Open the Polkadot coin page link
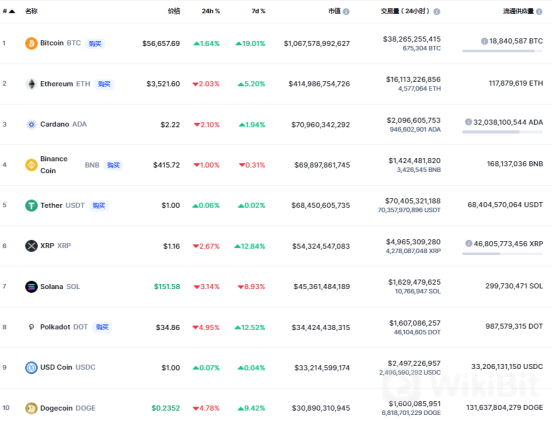 pyautogui.click(x=55, y=327)
